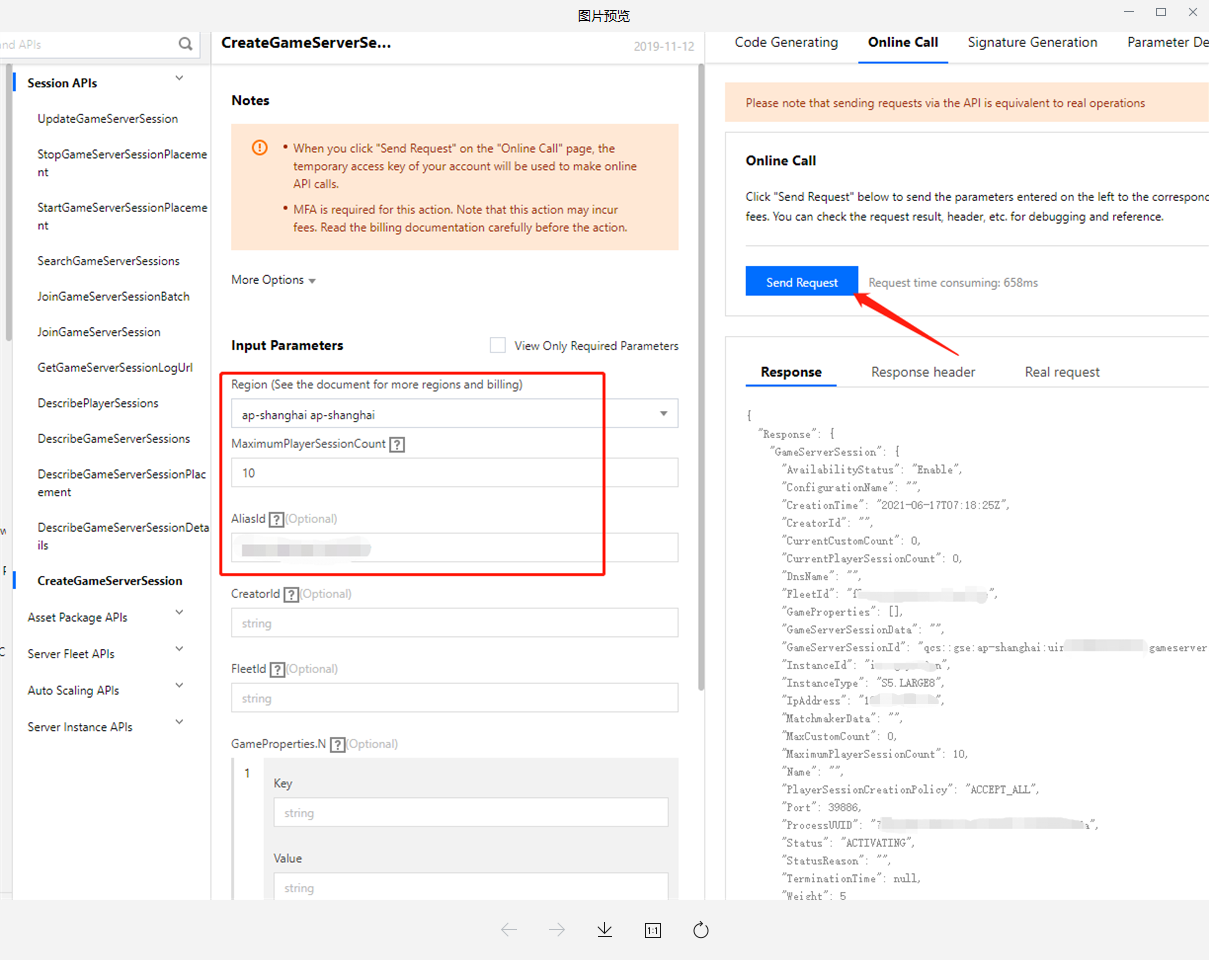1209x960 pixels.
Task: Open StopGameServerSessionPlacement API
Action: (x=122, y=163)
